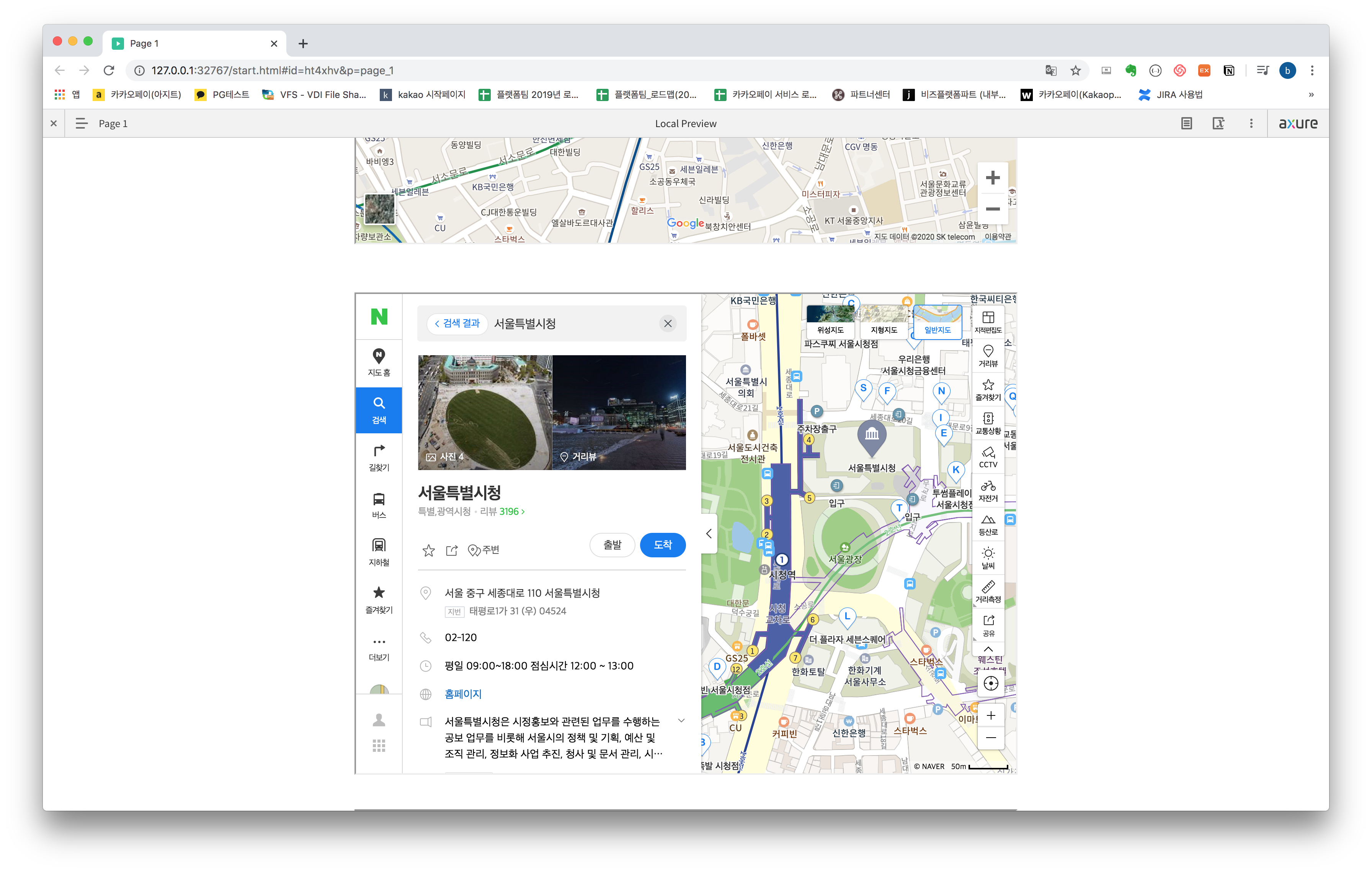Collapse the map tools list arrow
The height and width of the screenshot is (872, 1372).
tap(988, 649)
